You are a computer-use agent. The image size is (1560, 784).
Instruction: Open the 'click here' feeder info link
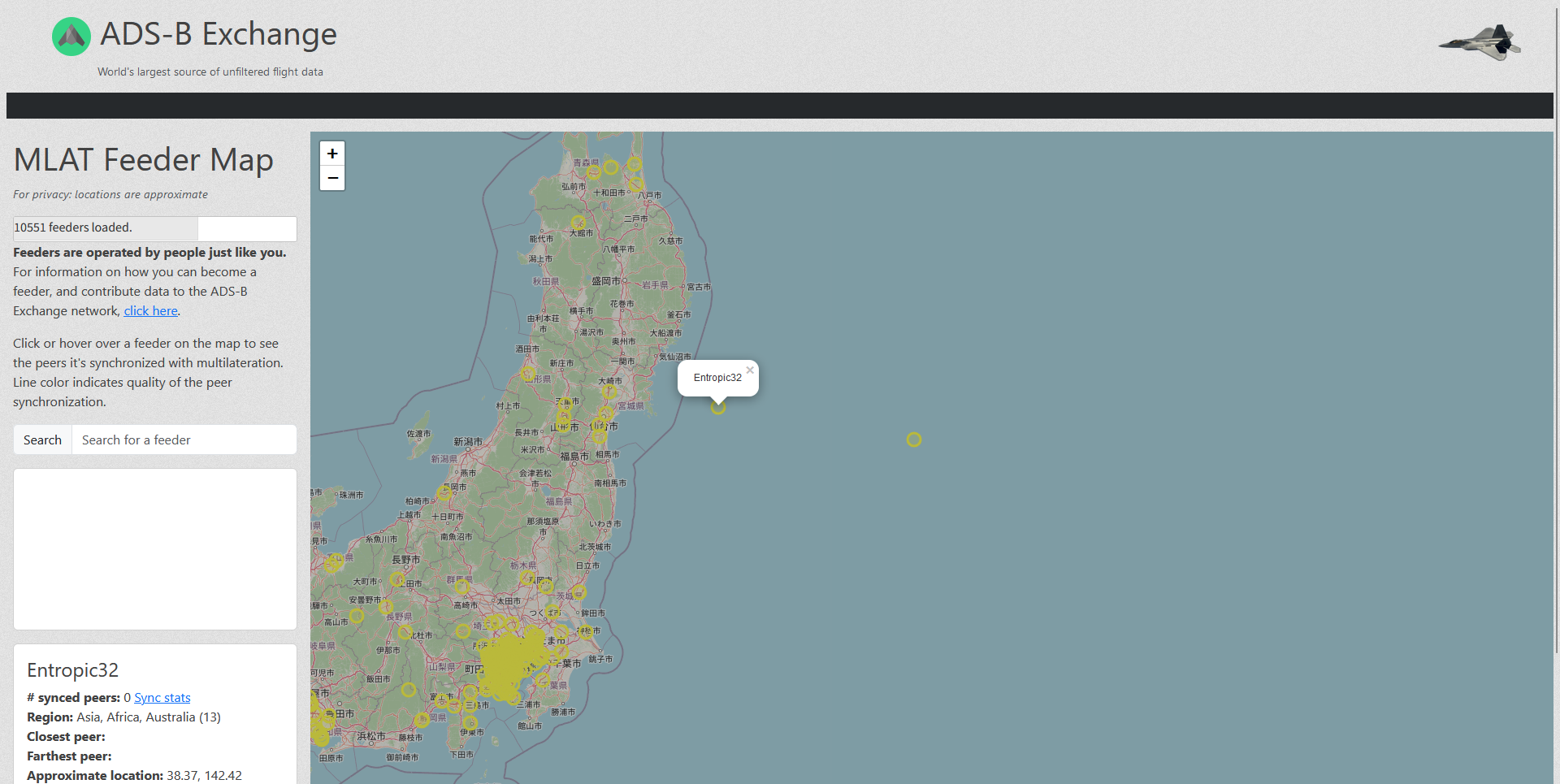click(150, 311)
